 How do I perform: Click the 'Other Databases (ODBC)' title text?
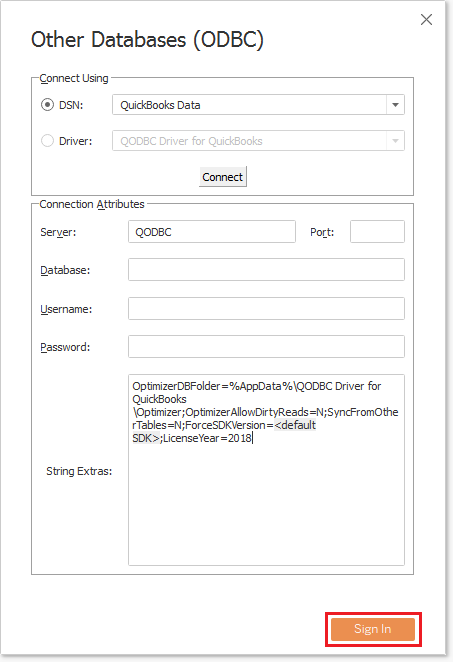[x=147, y=40]
